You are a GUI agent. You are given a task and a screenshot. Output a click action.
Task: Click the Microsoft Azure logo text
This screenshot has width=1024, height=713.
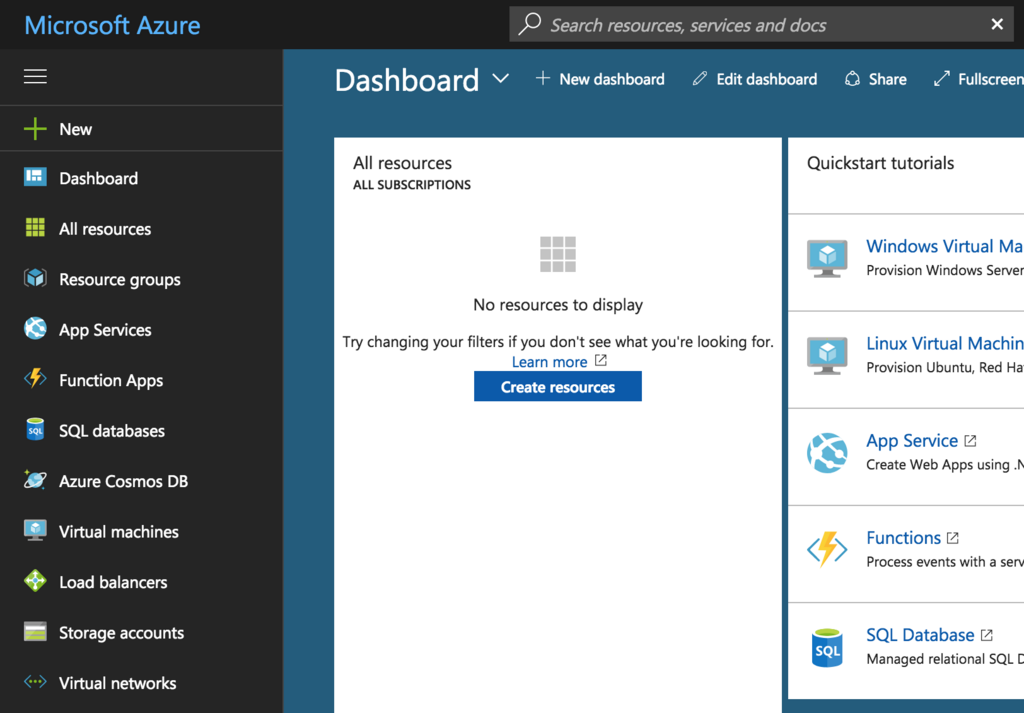pos(112,25)
